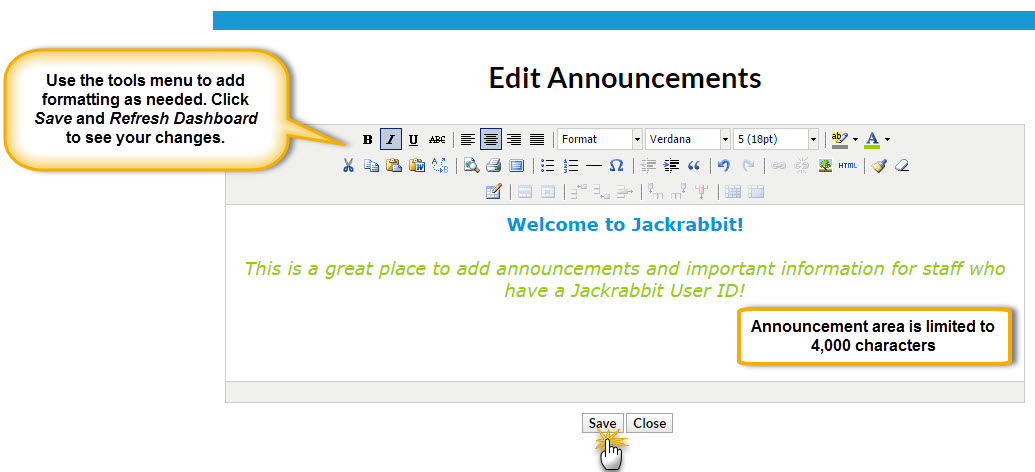
Task: Split merged table cells icon
Action: (733, 192)
